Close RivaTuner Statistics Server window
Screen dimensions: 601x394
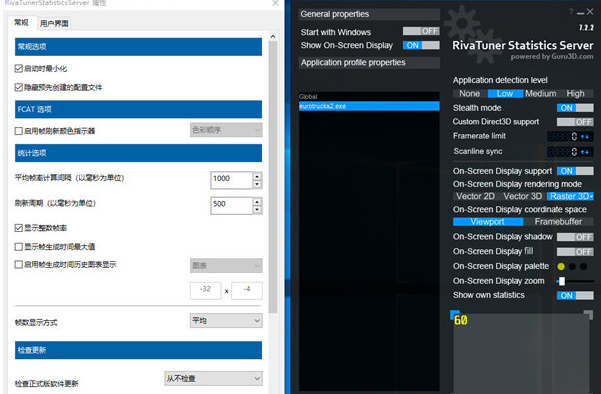pyautogui.click(x=590, y=12)
